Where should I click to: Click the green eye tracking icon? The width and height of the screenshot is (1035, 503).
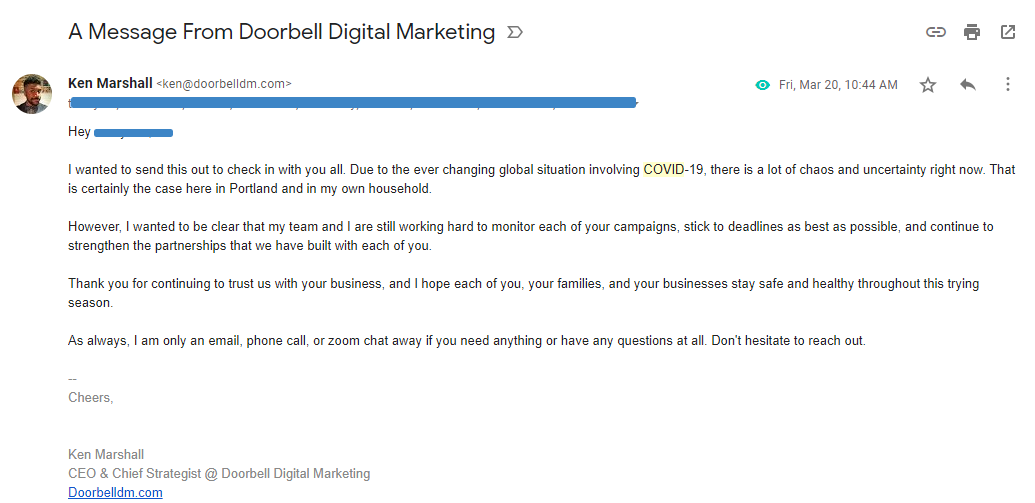click(x=762, y=84)
